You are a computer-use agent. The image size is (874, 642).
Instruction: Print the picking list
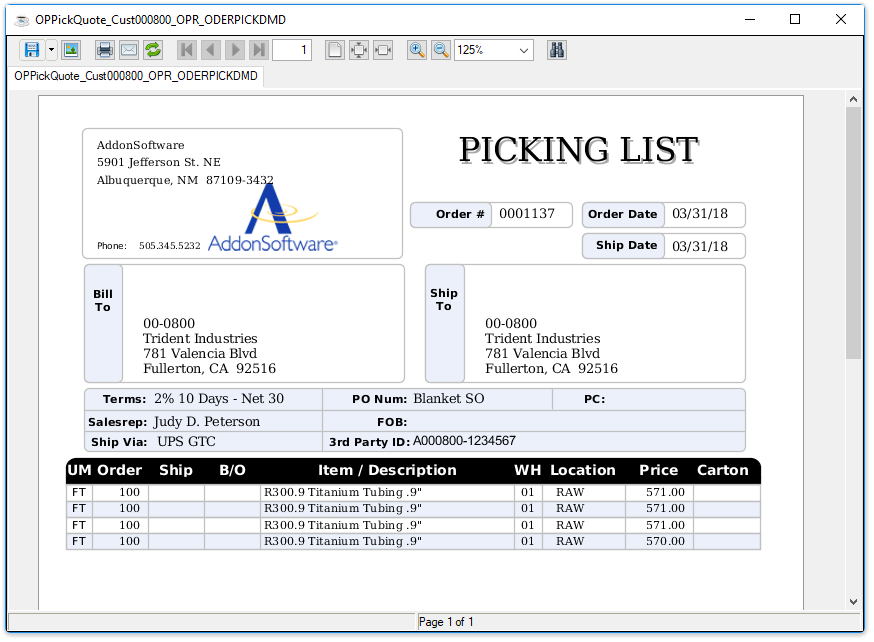point(105,50)
